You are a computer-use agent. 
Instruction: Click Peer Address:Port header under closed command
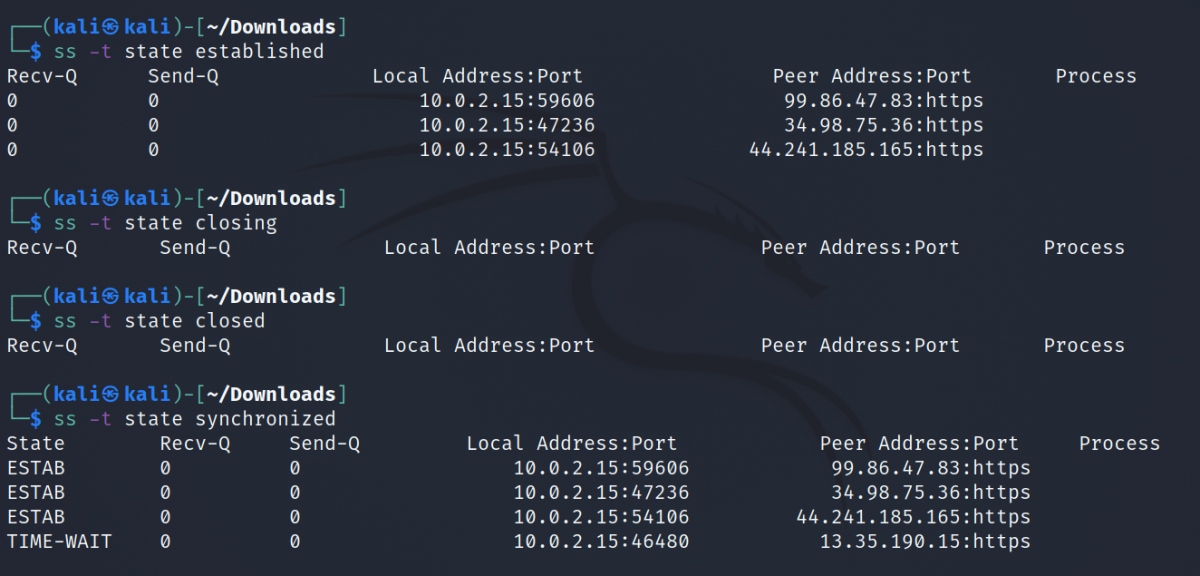click(x=860, y=345)
